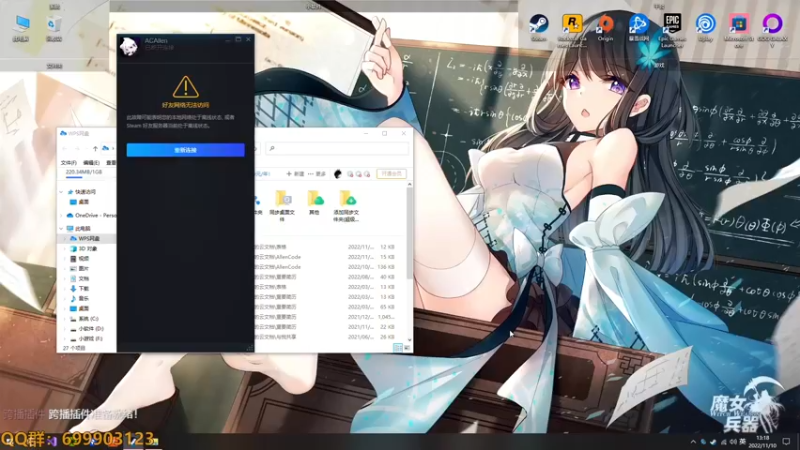Select This PC desktop icon
Screen dimensions: 800x450
click(21, 28)
